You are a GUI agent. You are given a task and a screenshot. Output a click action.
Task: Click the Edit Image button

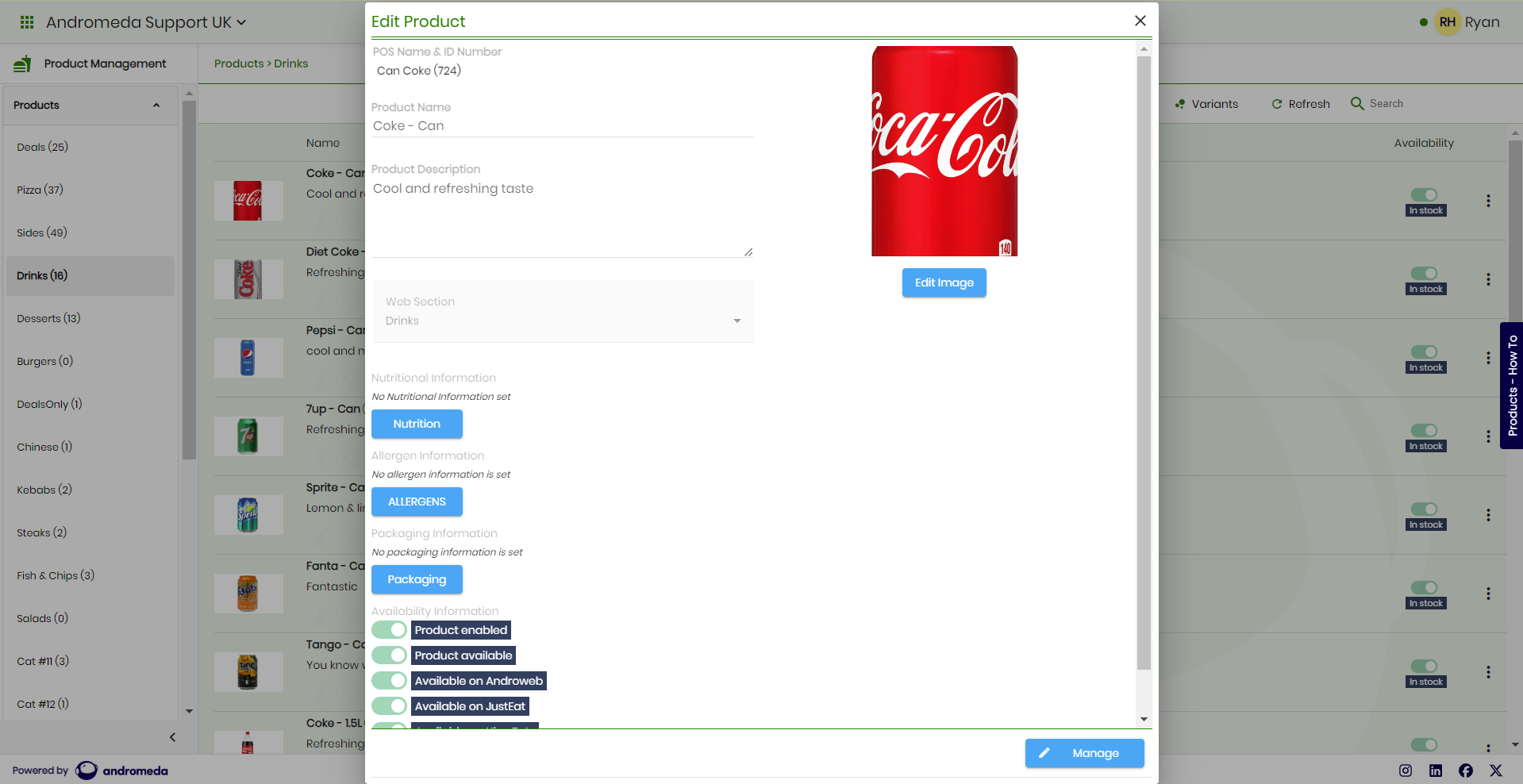[944, 282]
